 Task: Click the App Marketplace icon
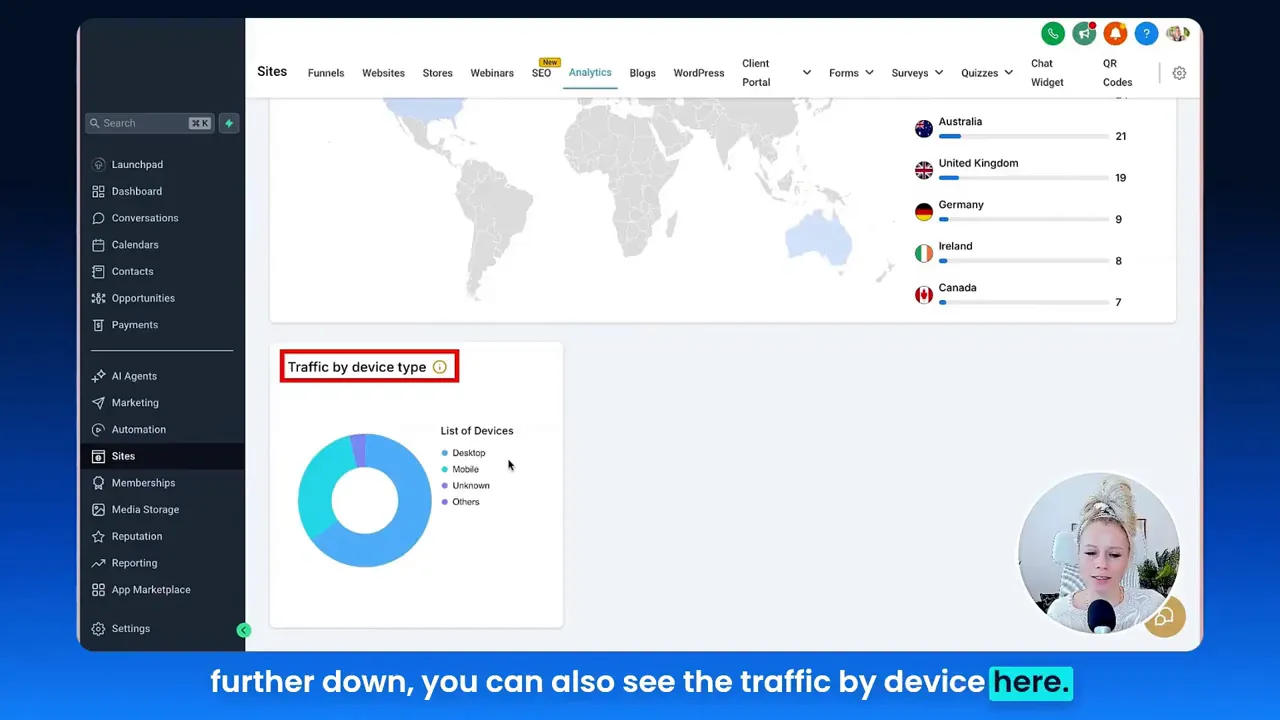(x=98, y=590)
